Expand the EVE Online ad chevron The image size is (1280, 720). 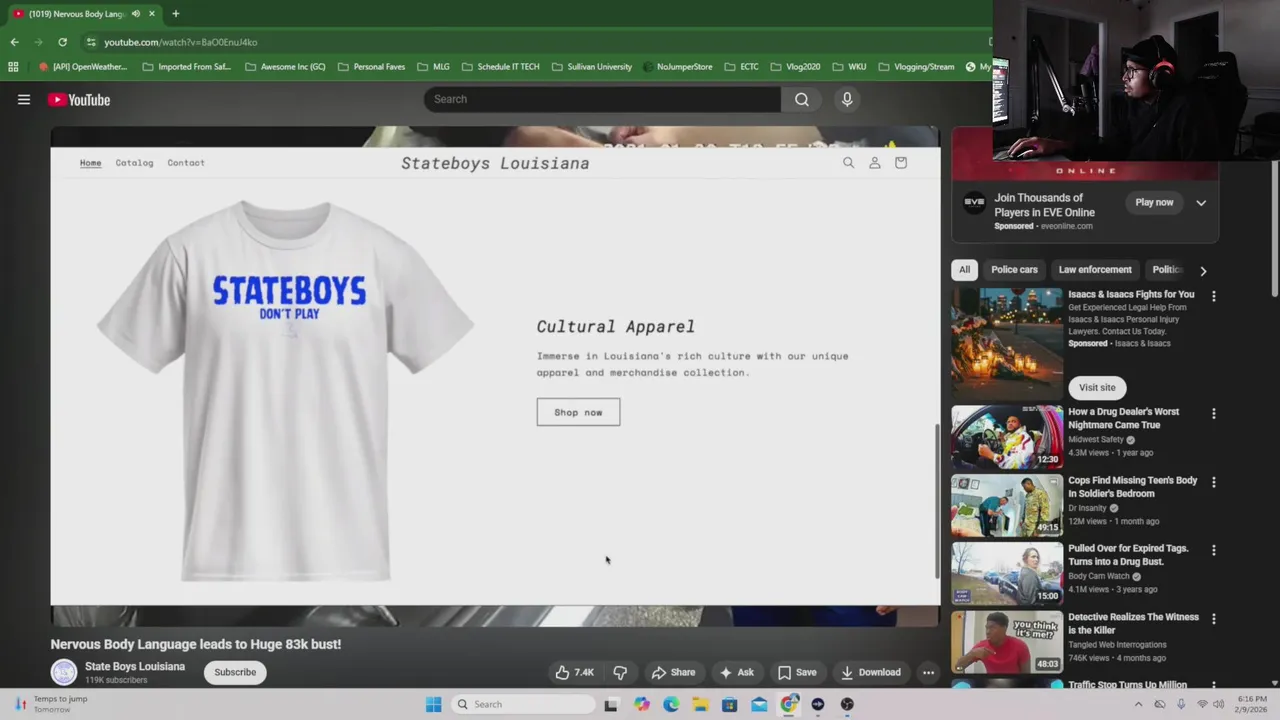pos(1201,202)
